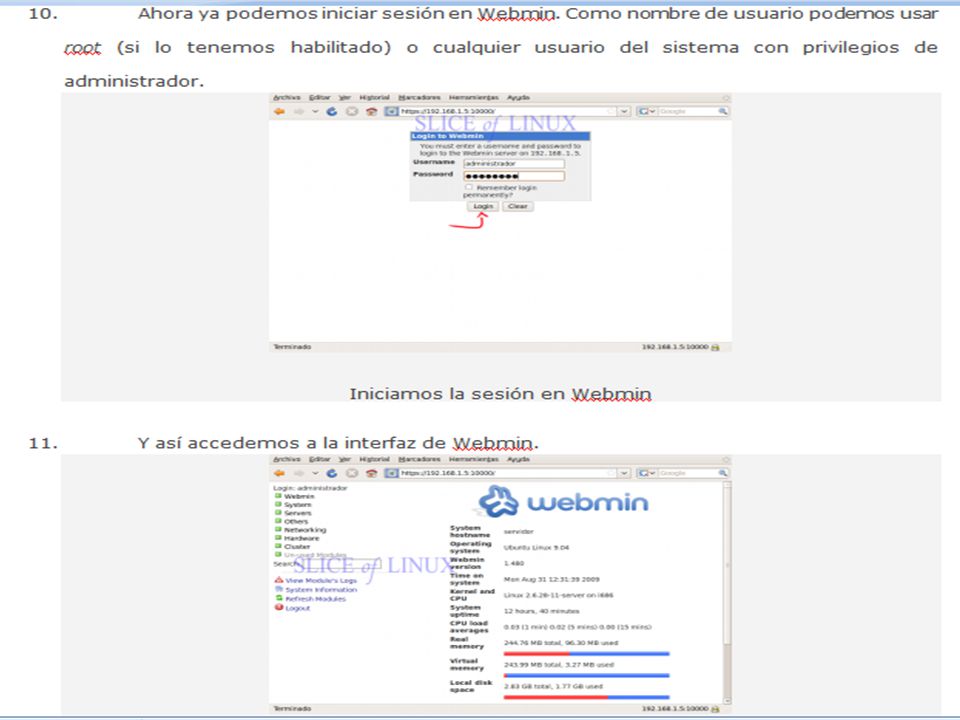The image size is (960, 720).
Task: Click Forward arrow in login page browser
Action: 299,111
